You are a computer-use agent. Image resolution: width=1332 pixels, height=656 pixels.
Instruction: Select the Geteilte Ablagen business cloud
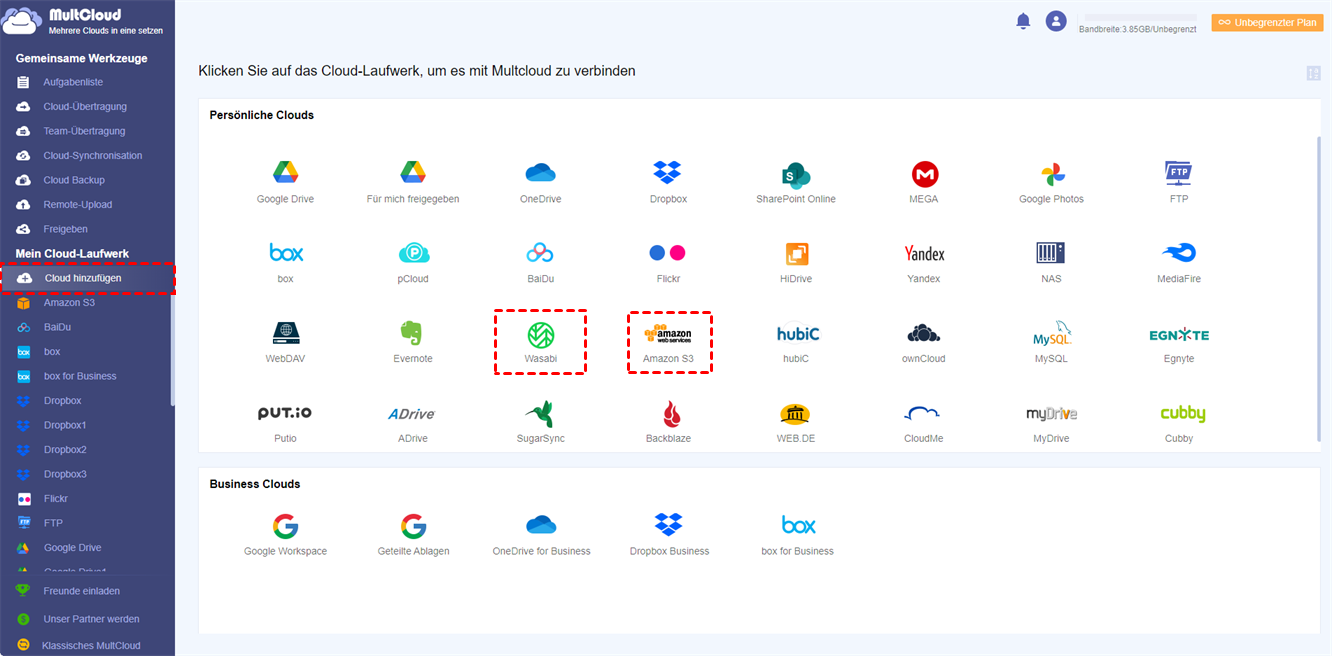point(413,526)
